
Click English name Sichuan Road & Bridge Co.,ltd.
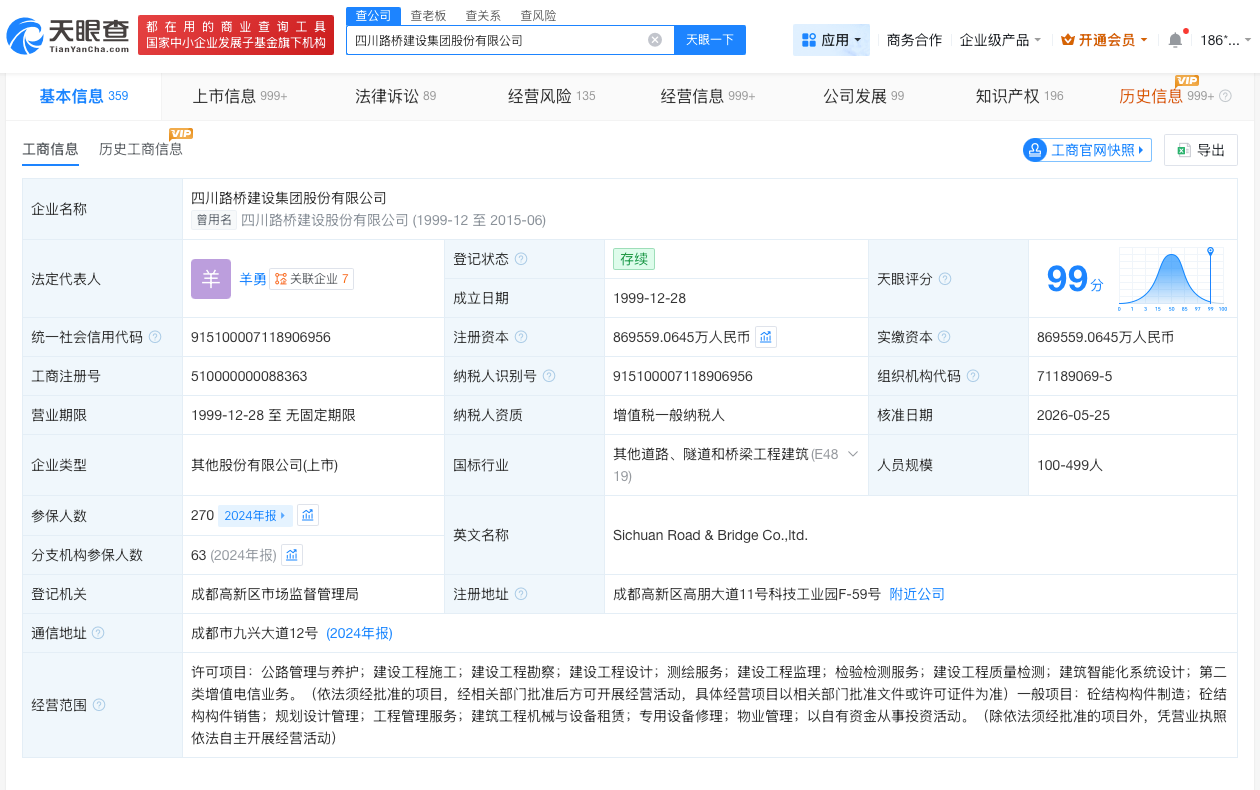(x=710, y=535)
